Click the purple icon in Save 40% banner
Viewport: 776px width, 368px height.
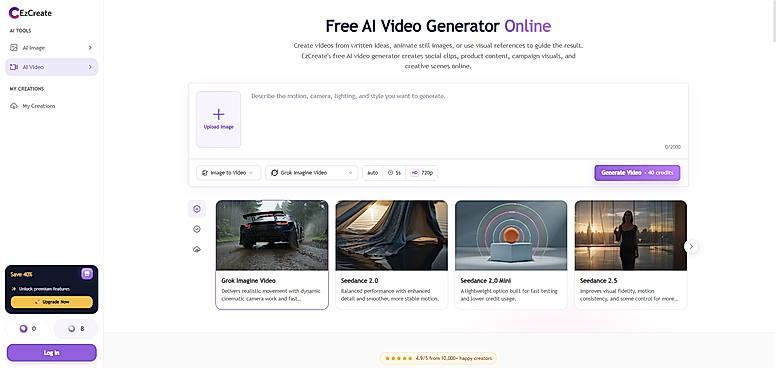pyautogui.click(x=87, y=274)
